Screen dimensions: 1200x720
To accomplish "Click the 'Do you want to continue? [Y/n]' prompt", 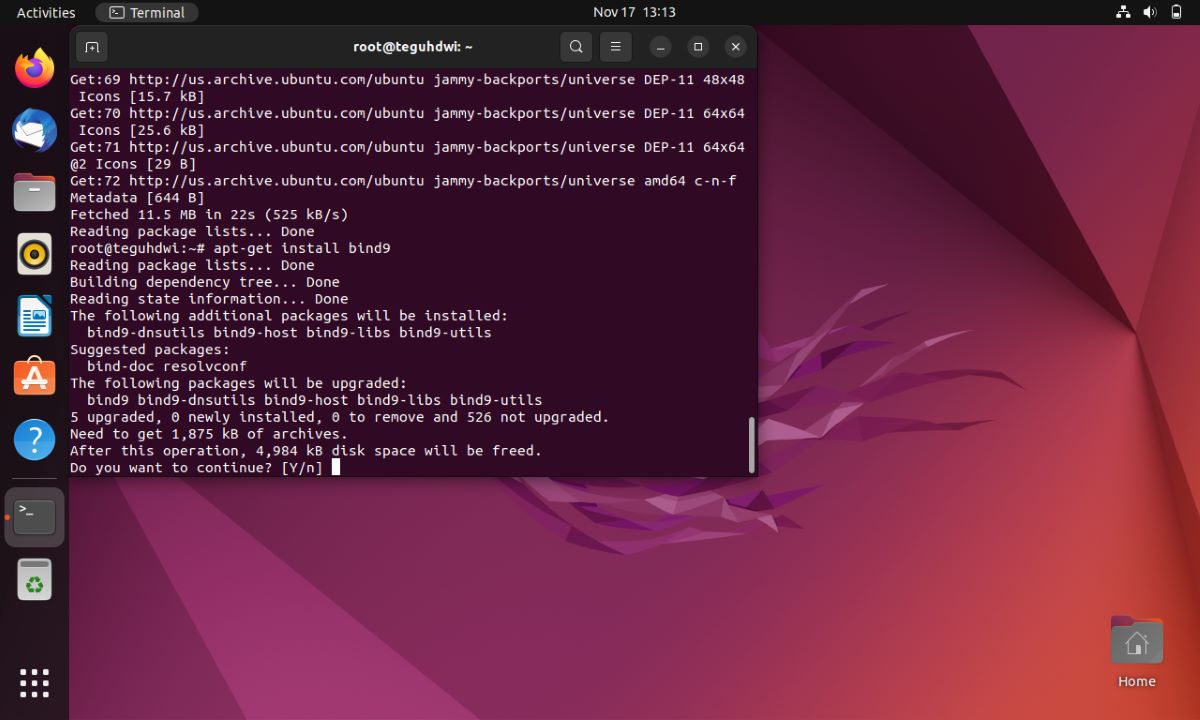I will coord(197,468).
